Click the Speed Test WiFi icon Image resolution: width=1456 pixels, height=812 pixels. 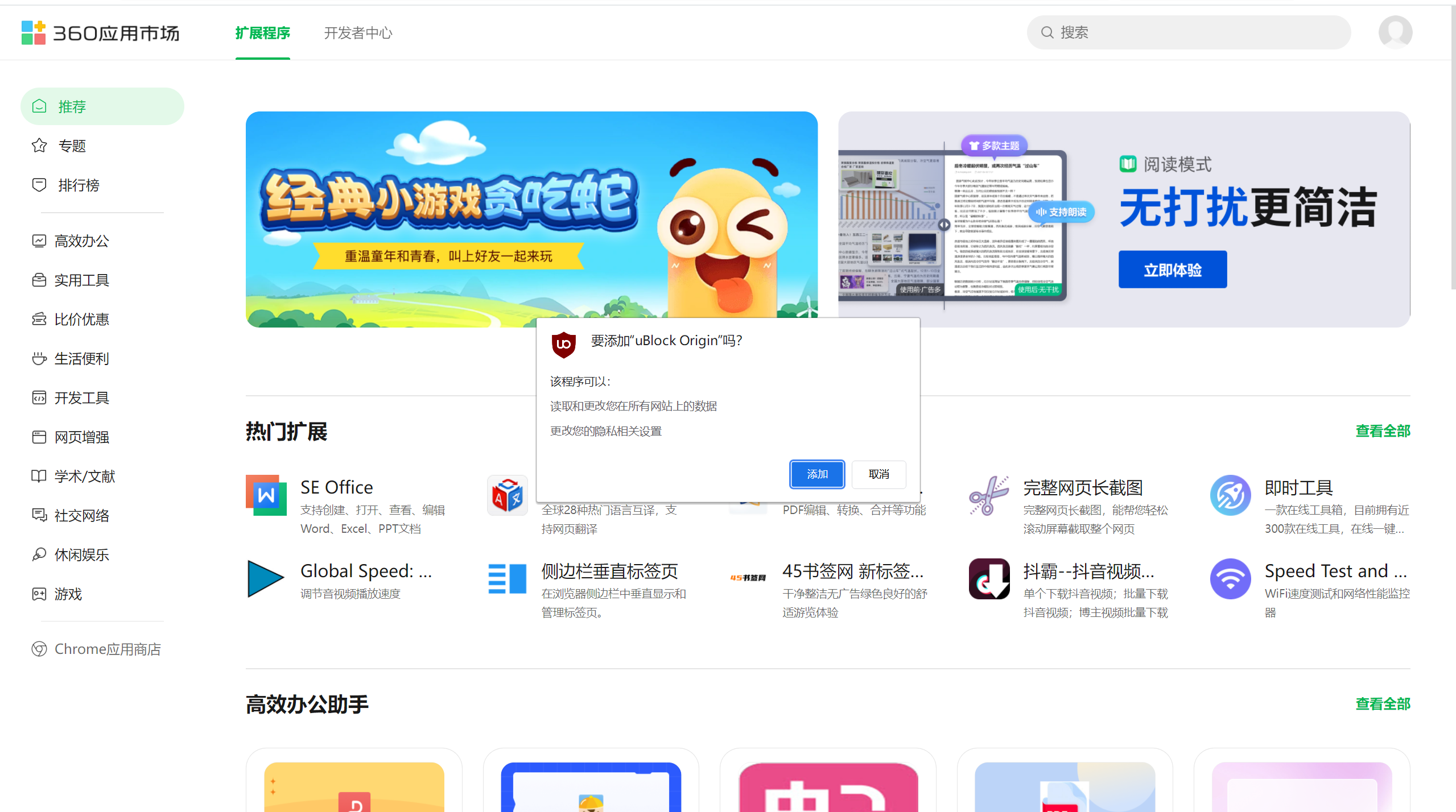1230,578
